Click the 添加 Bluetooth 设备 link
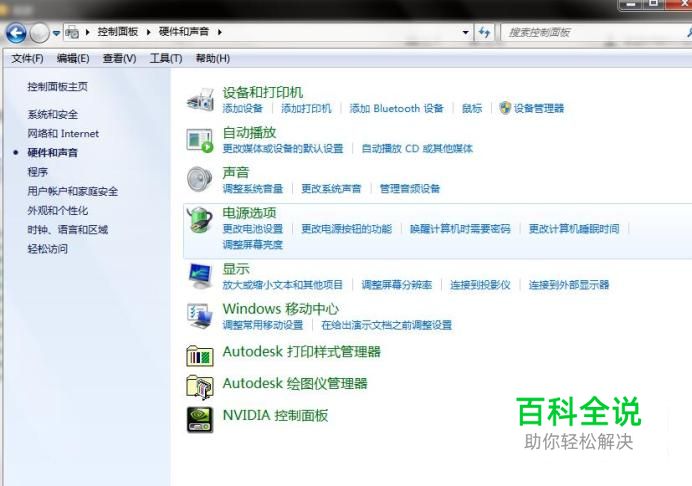Viewport: 692px width, 486px height. click(396, 108)
